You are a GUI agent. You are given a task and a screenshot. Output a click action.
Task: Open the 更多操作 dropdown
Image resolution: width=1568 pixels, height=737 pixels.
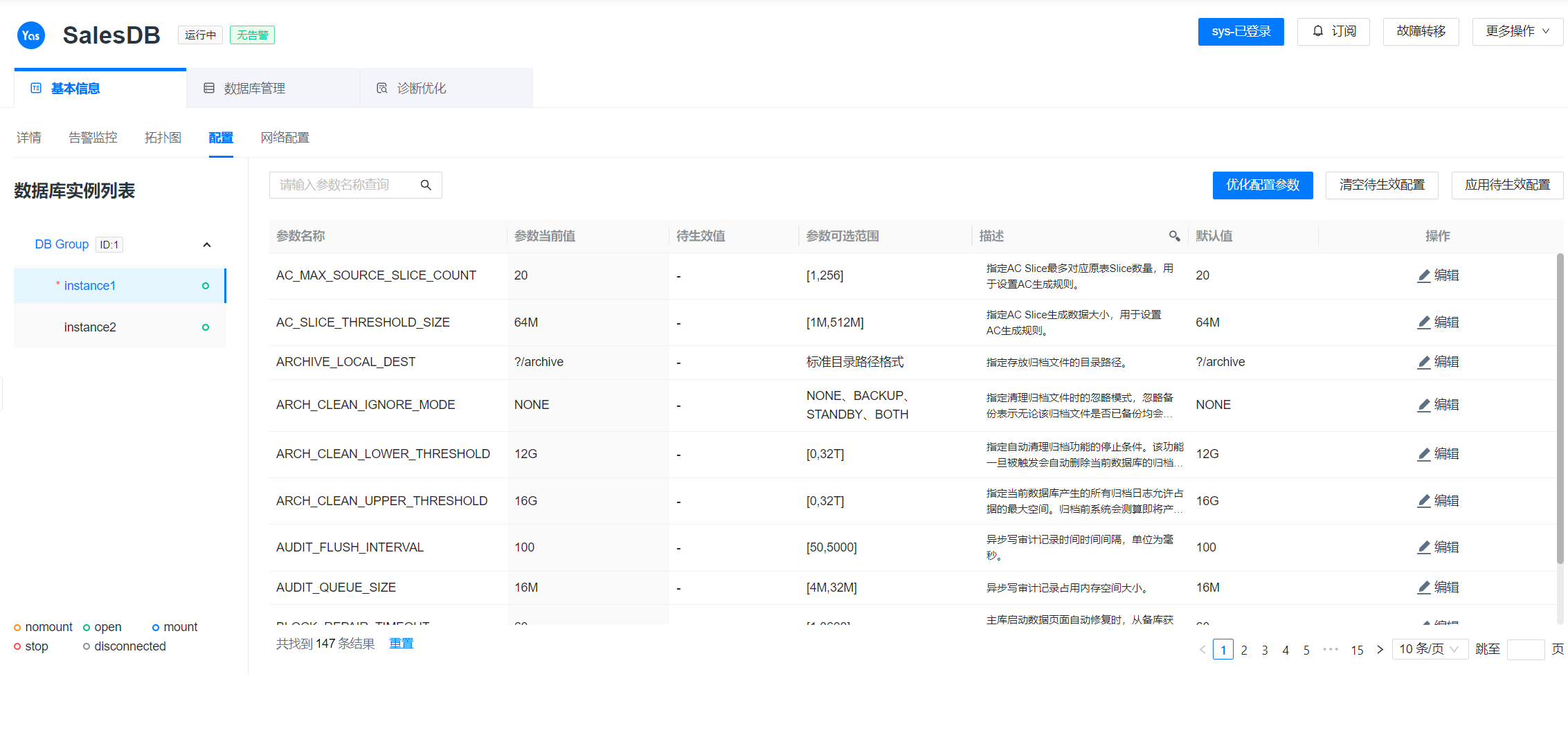point(1516,31)
